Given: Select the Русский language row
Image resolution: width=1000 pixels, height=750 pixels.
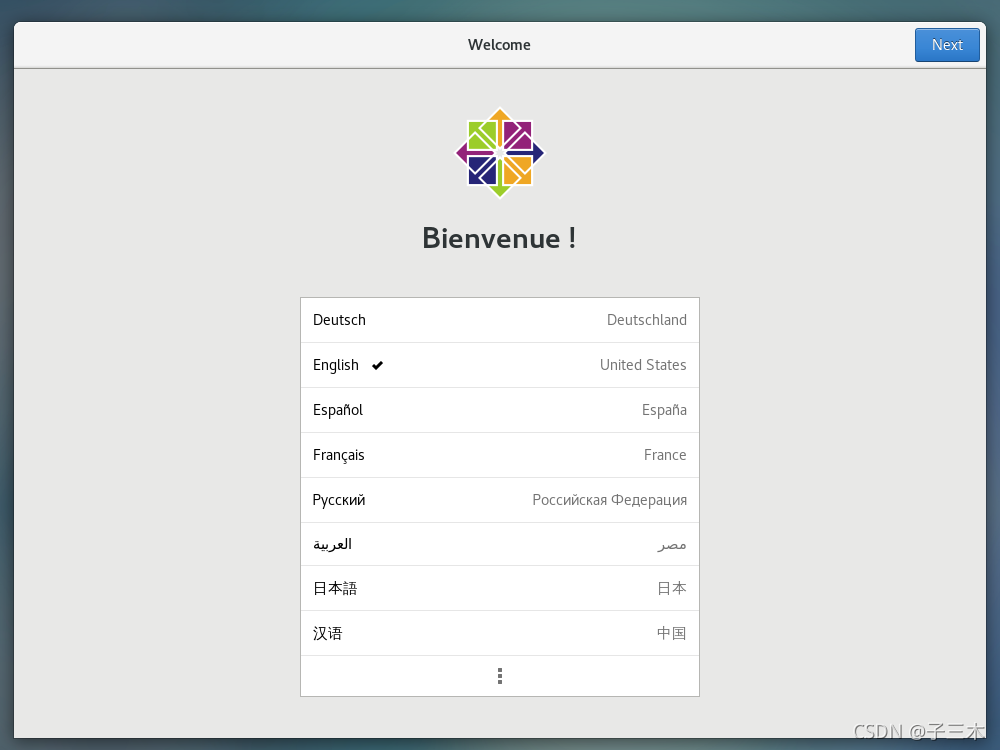Looking at the screenshot, I should coord(499,500).
